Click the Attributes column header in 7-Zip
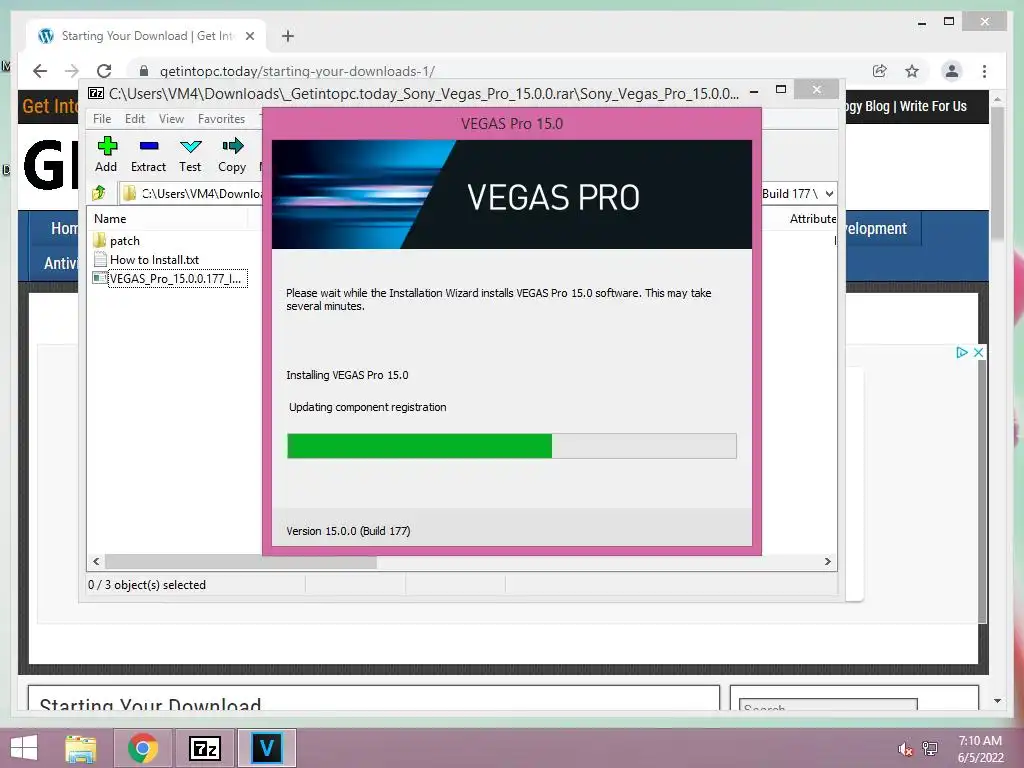 coord(812,219)
